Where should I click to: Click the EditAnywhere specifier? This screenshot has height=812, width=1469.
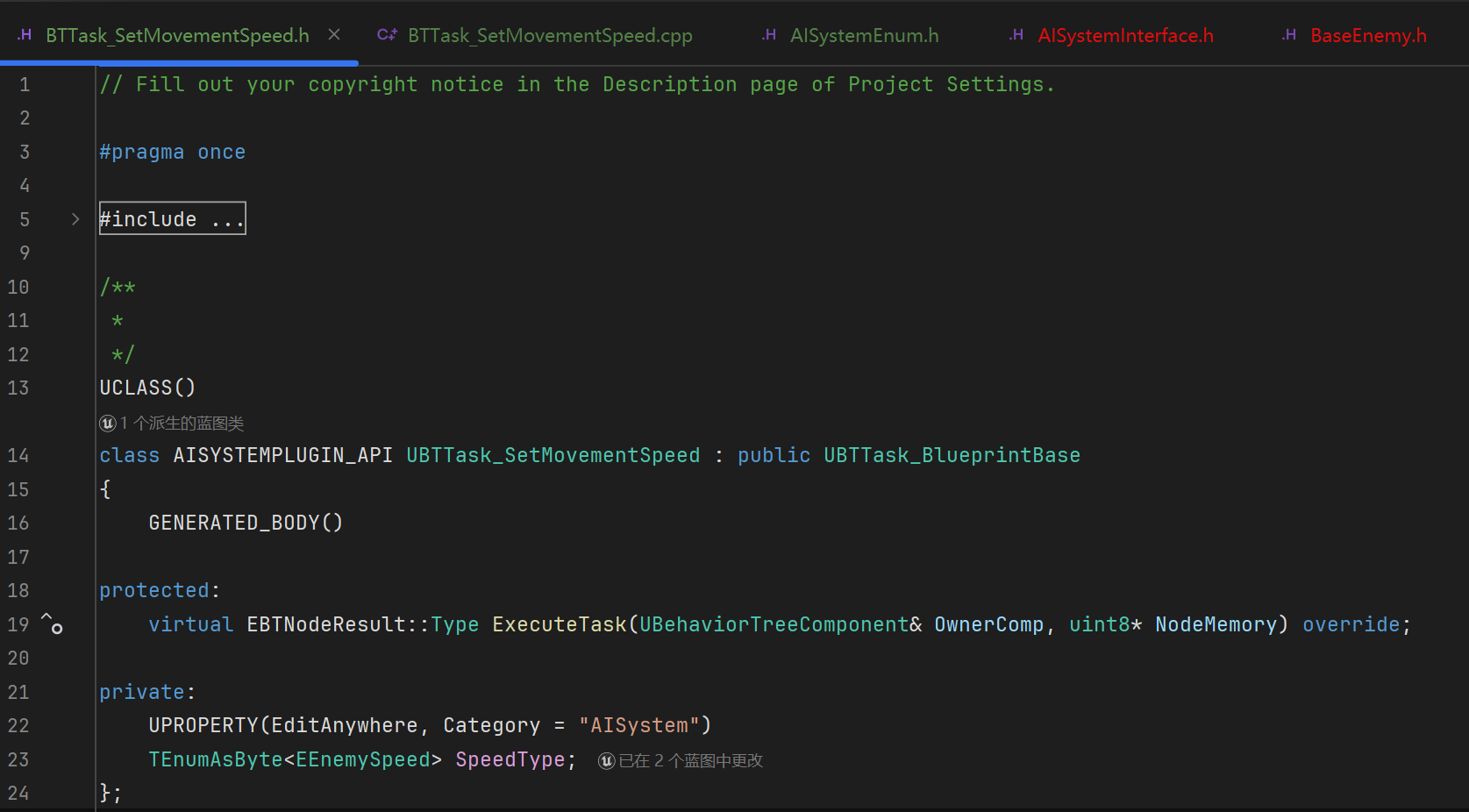(344, 725)
